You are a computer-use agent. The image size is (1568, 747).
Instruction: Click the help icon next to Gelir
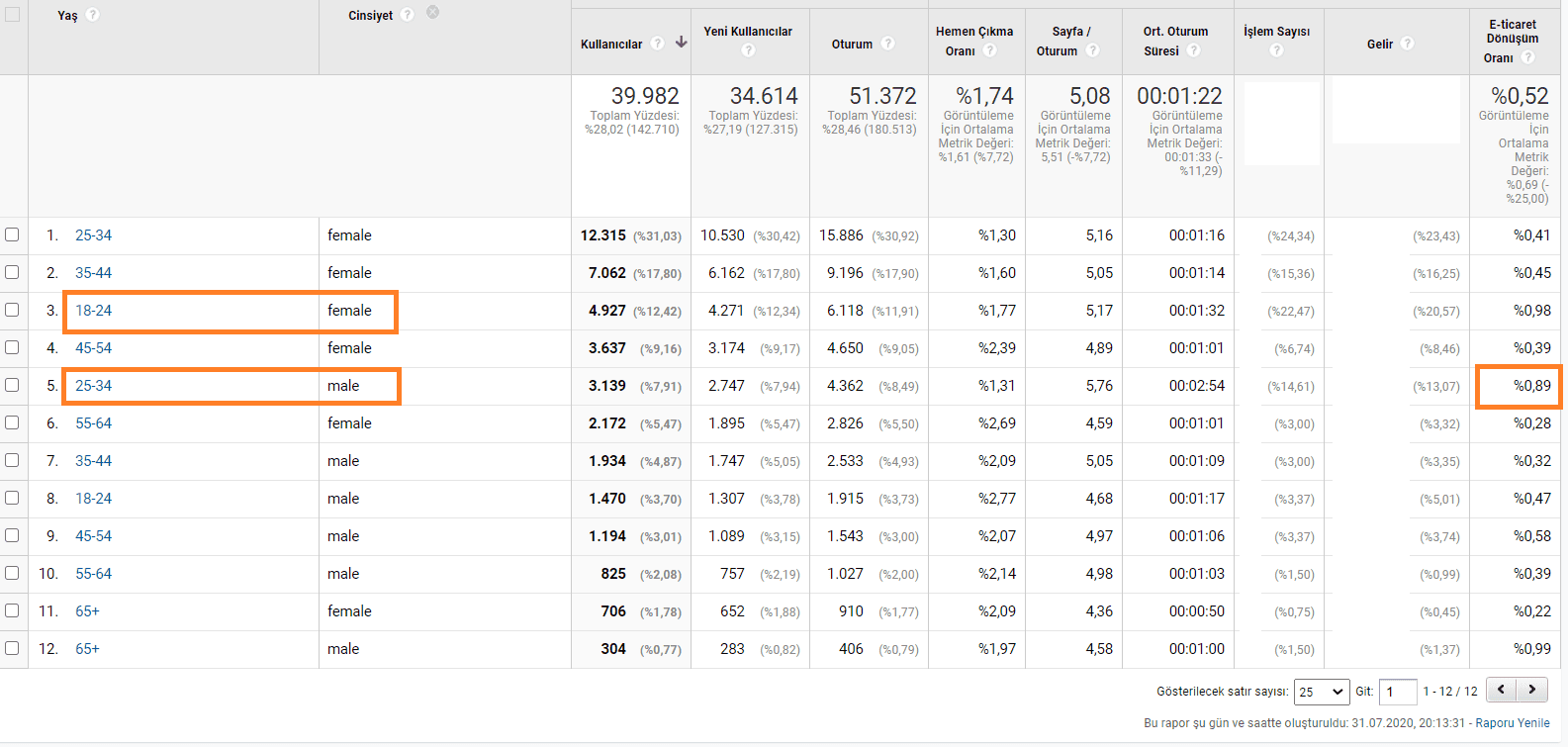coord(1407,44)
